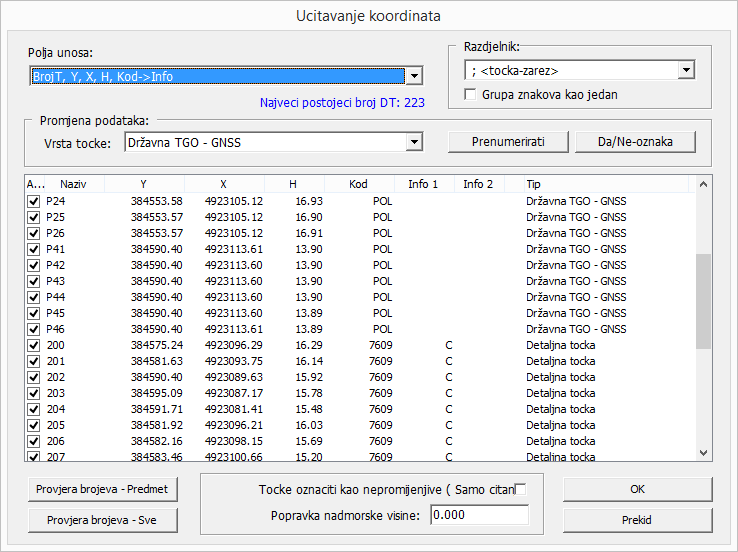The height and width of the screenshot is (552, 738).
Task: Click the Info 2 column header
Action: (x=479, y=184)
